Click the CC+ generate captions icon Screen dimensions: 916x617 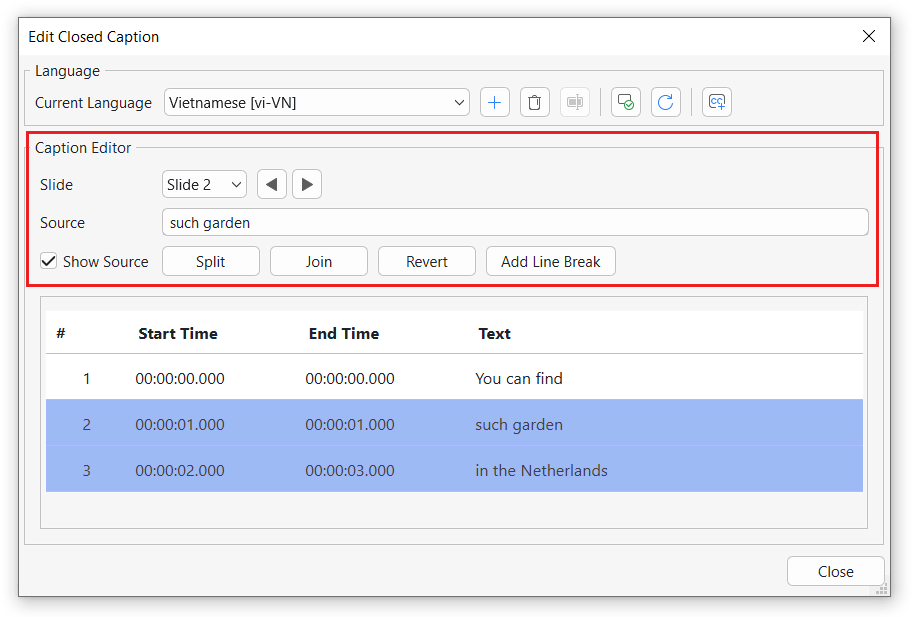click(716, 101)
